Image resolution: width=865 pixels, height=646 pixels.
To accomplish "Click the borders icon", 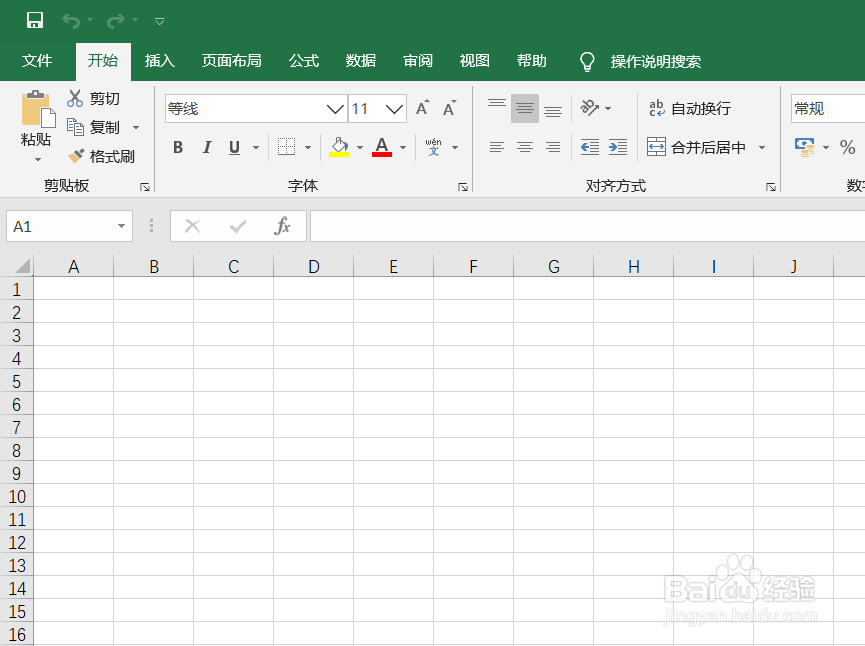I will click(286, 147).
